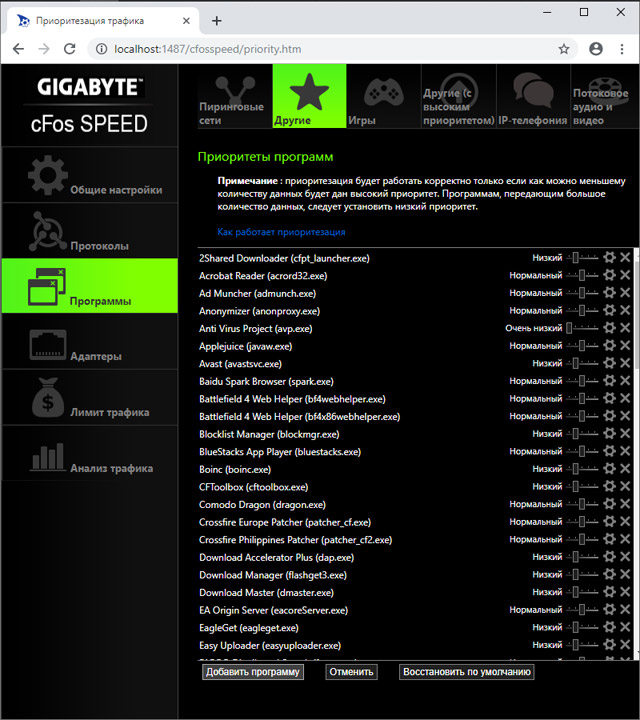Open Chrome profile account icon

click(595, 49)
